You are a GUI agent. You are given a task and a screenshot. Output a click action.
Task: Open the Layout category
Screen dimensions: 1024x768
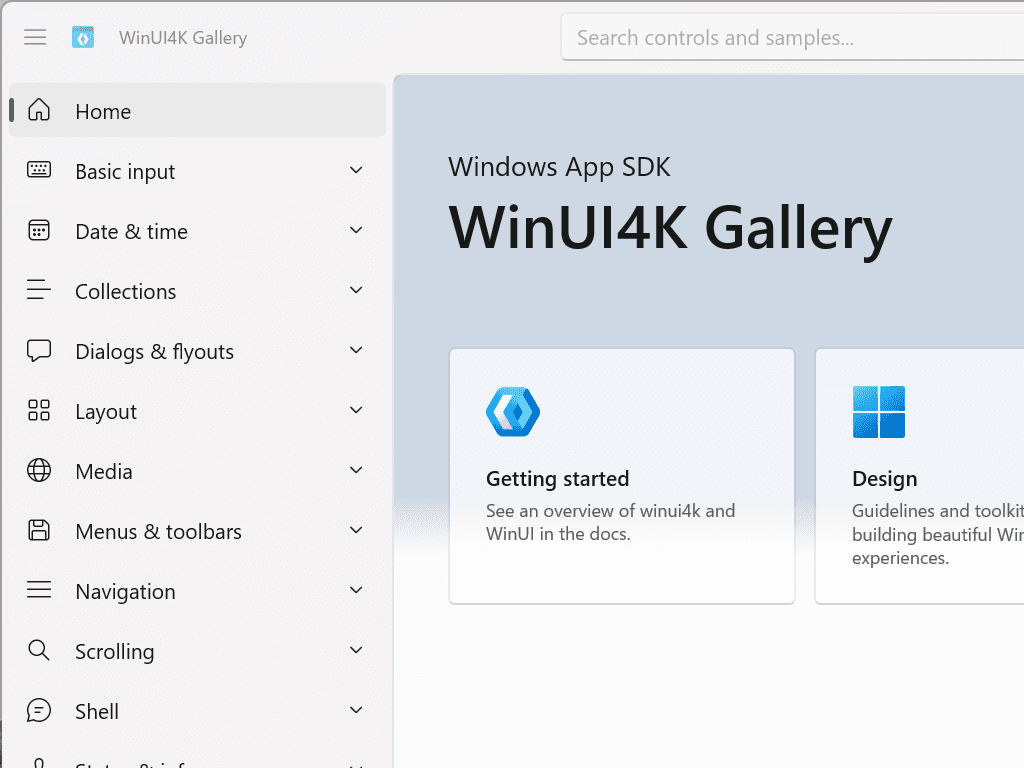[x=197, y=411]
